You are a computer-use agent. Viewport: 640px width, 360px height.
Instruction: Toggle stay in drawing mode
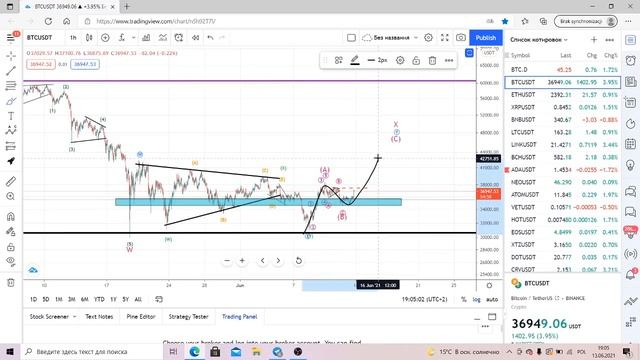11,231
